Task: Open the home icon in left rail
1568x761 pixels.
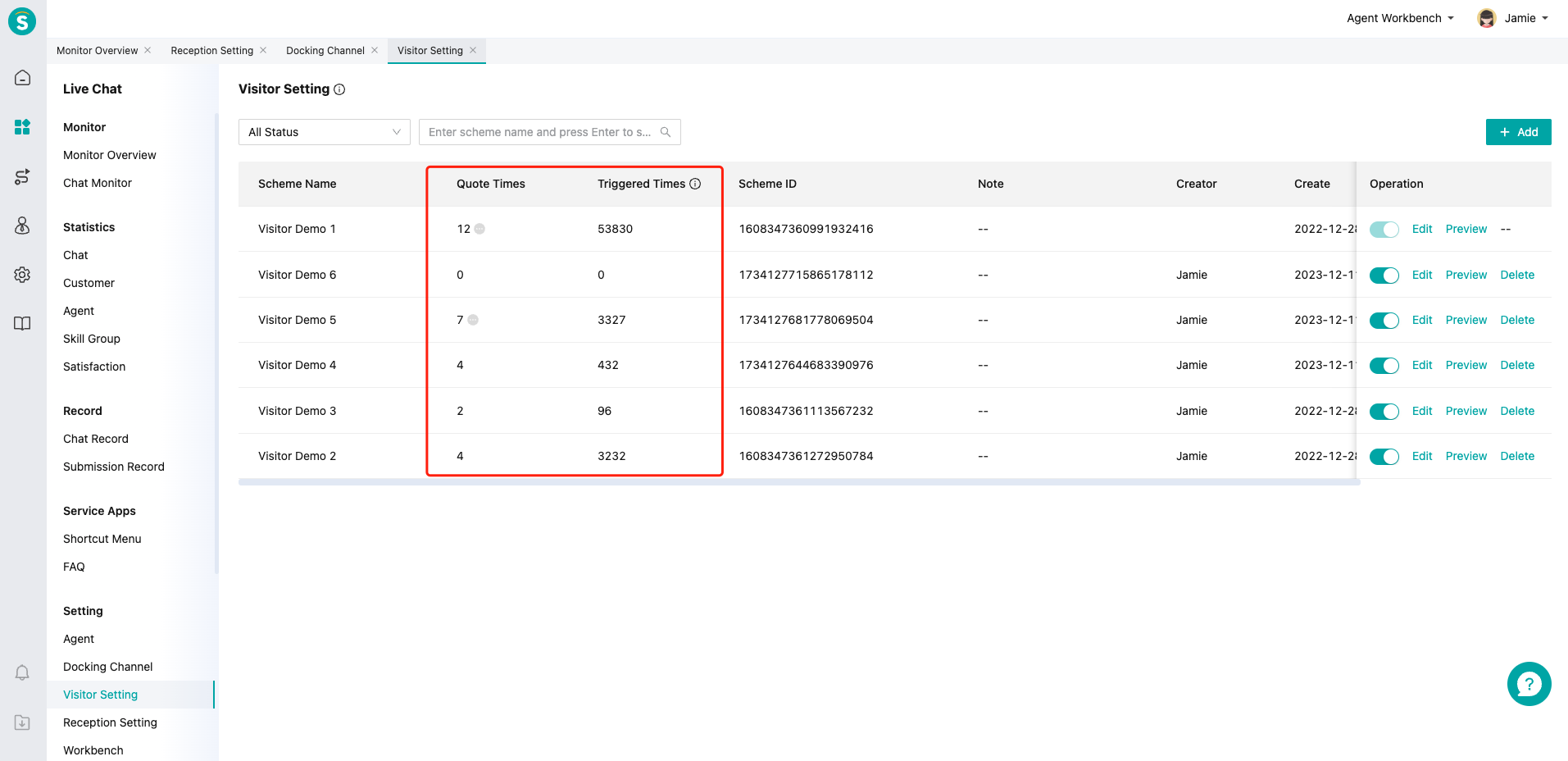Action: coord(22,78)
